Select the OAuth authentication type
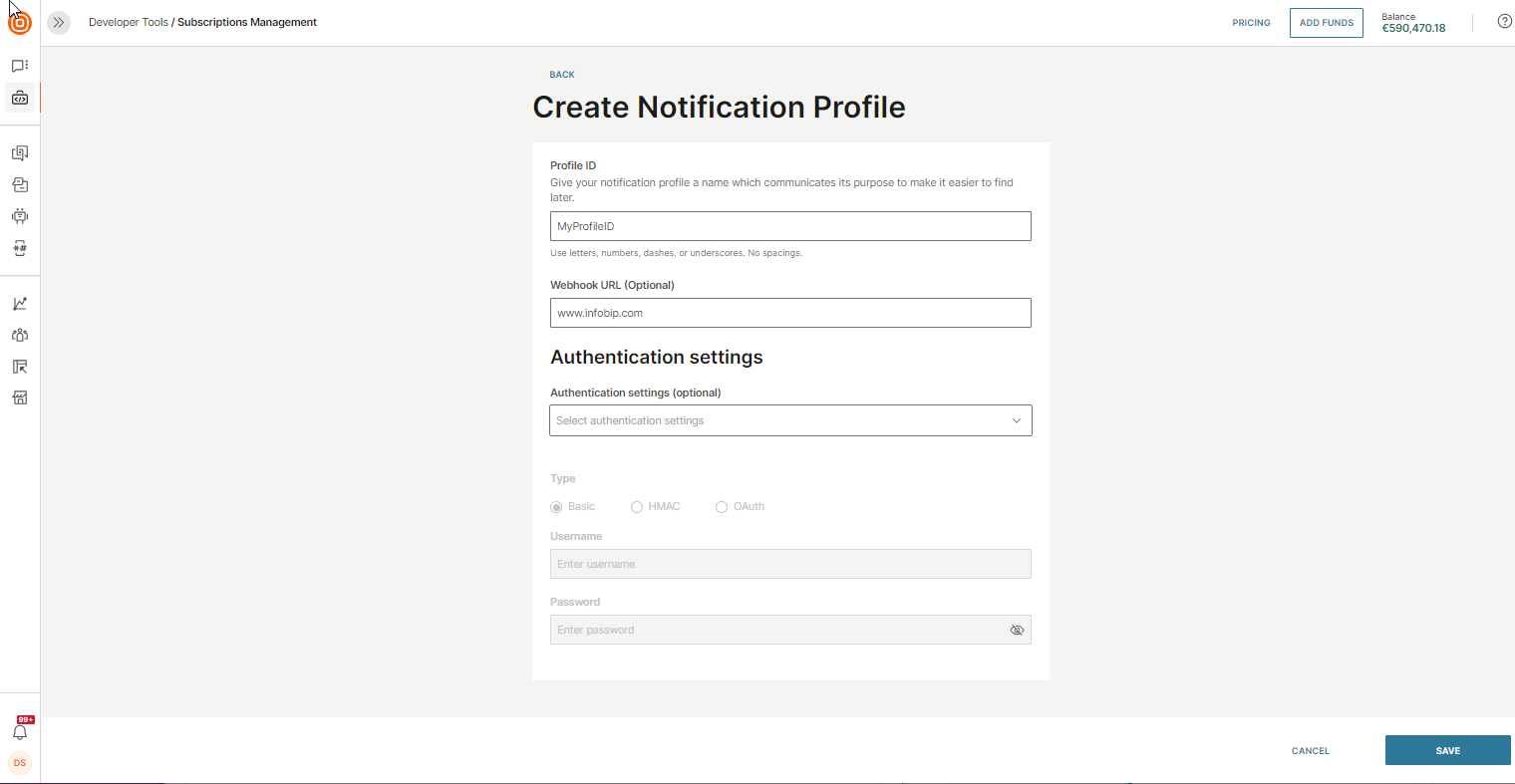1515x784 pixels. pos(721,506)
